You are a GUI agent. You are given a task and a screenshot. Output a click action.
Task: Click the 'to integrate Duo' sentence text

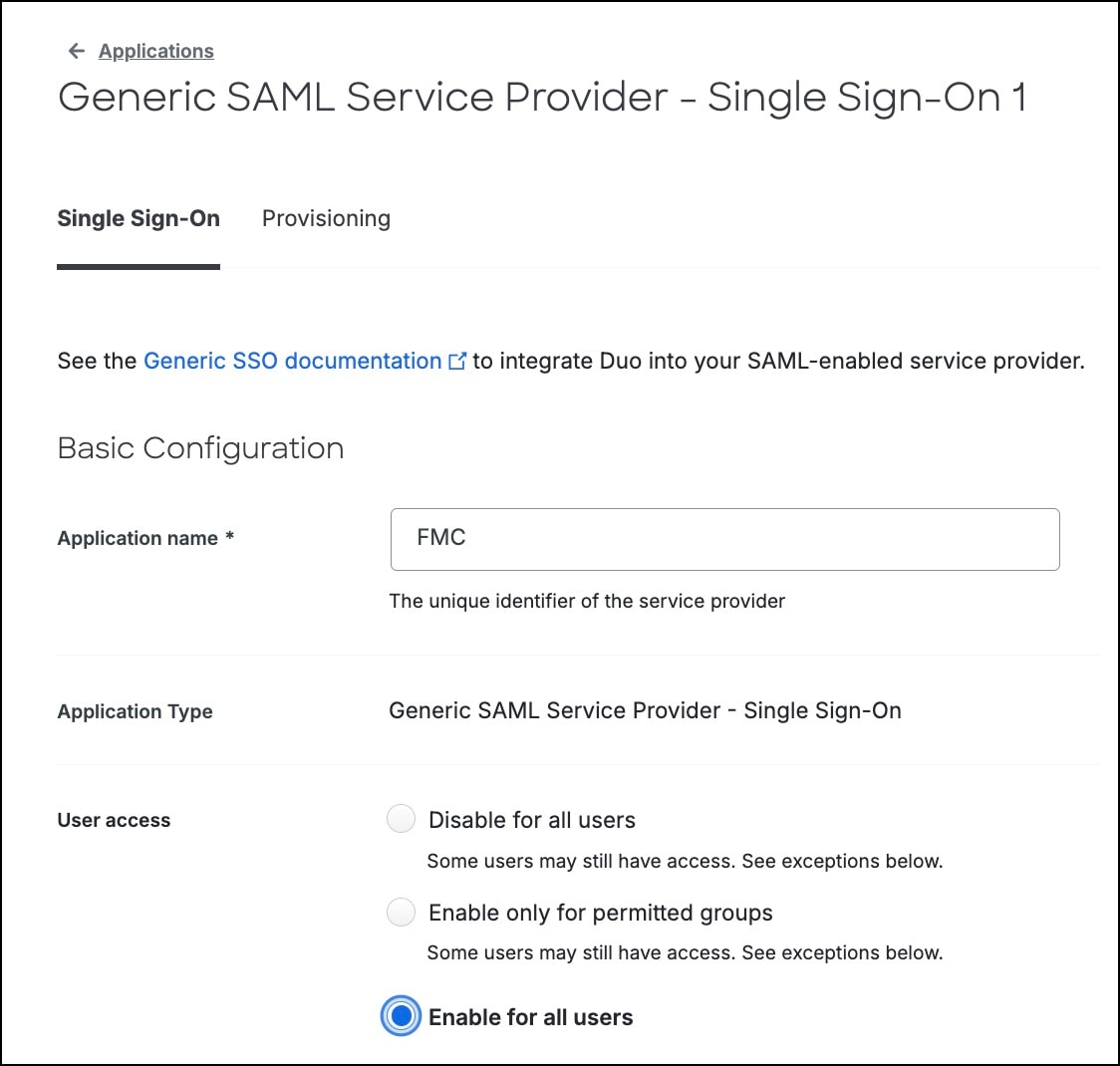(x=778, y=361)
